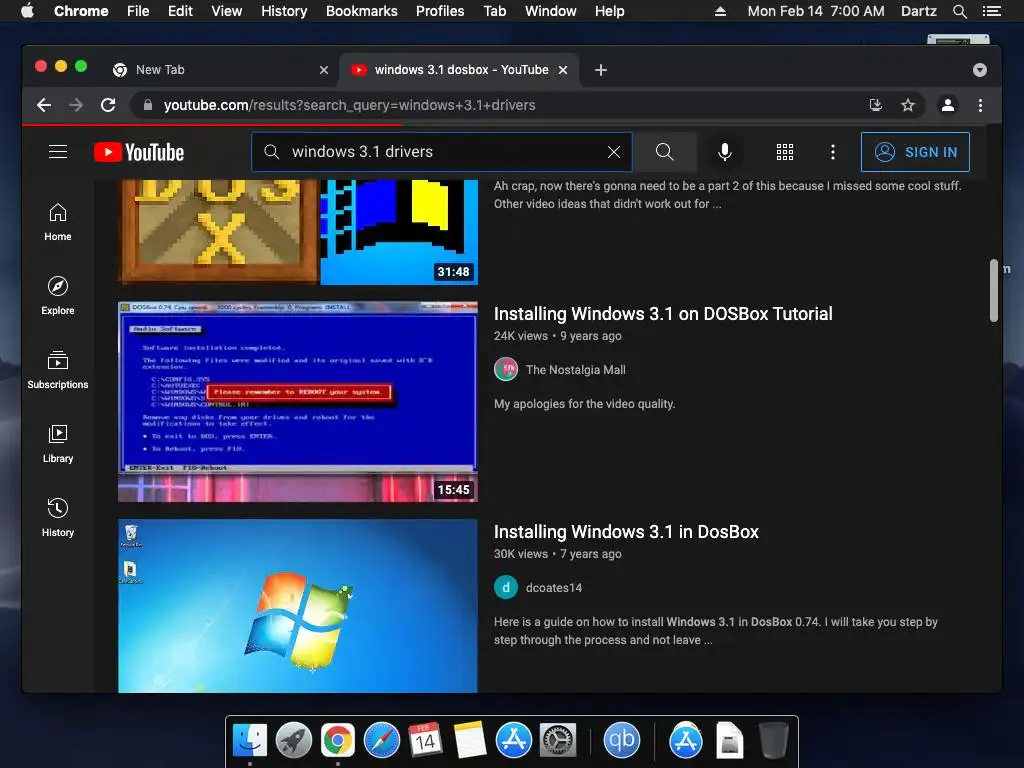Click the browser forward arrow
Viewport: 1024px width, 768px height.
76,105
